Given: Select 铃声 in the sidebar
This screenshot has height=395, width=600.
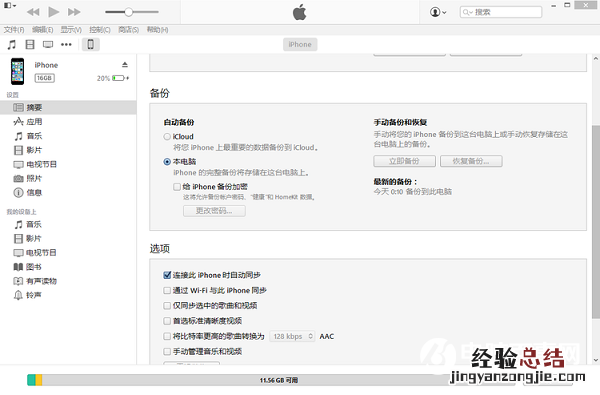Looking at the screenshot, I should (68, 295).
